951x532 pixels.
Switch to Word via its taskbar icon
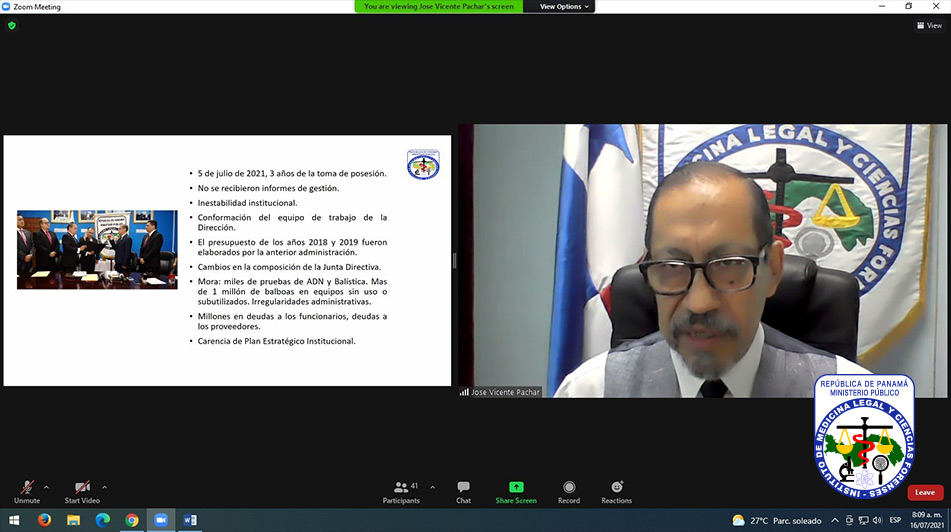(190, 520)
